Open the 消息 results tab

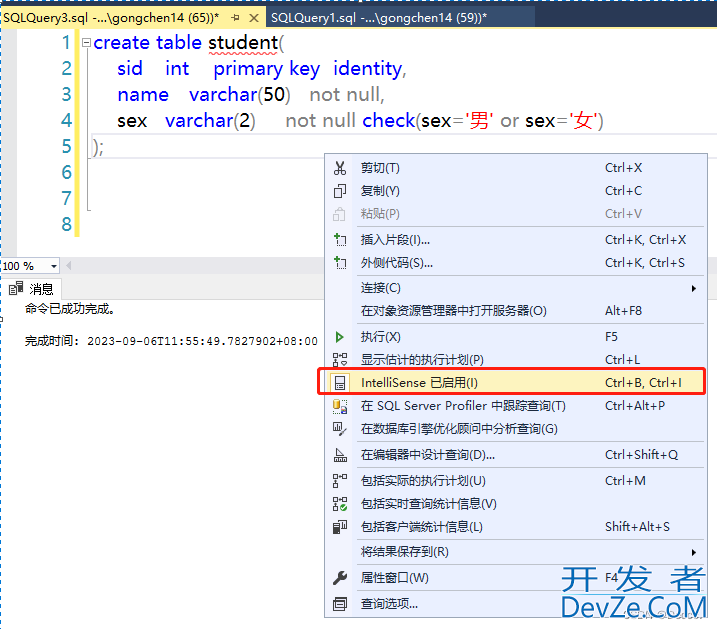[x=32, y=288]
